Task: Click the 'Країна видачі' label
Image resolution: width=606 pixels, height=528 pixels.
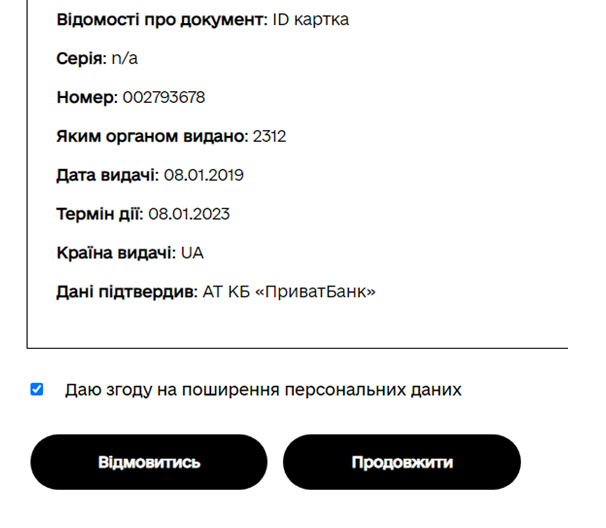Action: [116, 253]
